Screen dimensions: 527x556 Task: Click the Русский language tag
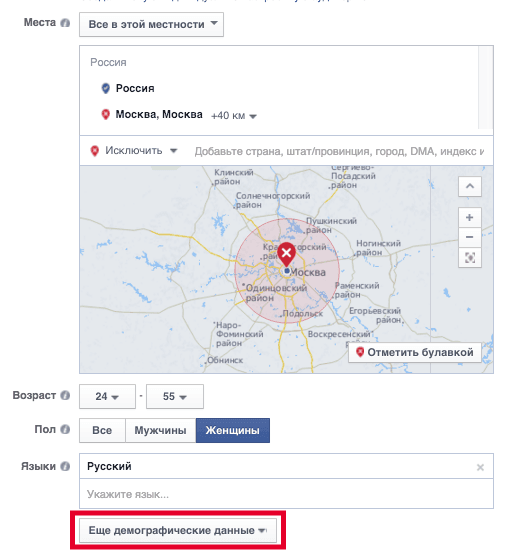pyautogui.click(x=109, y=466)
